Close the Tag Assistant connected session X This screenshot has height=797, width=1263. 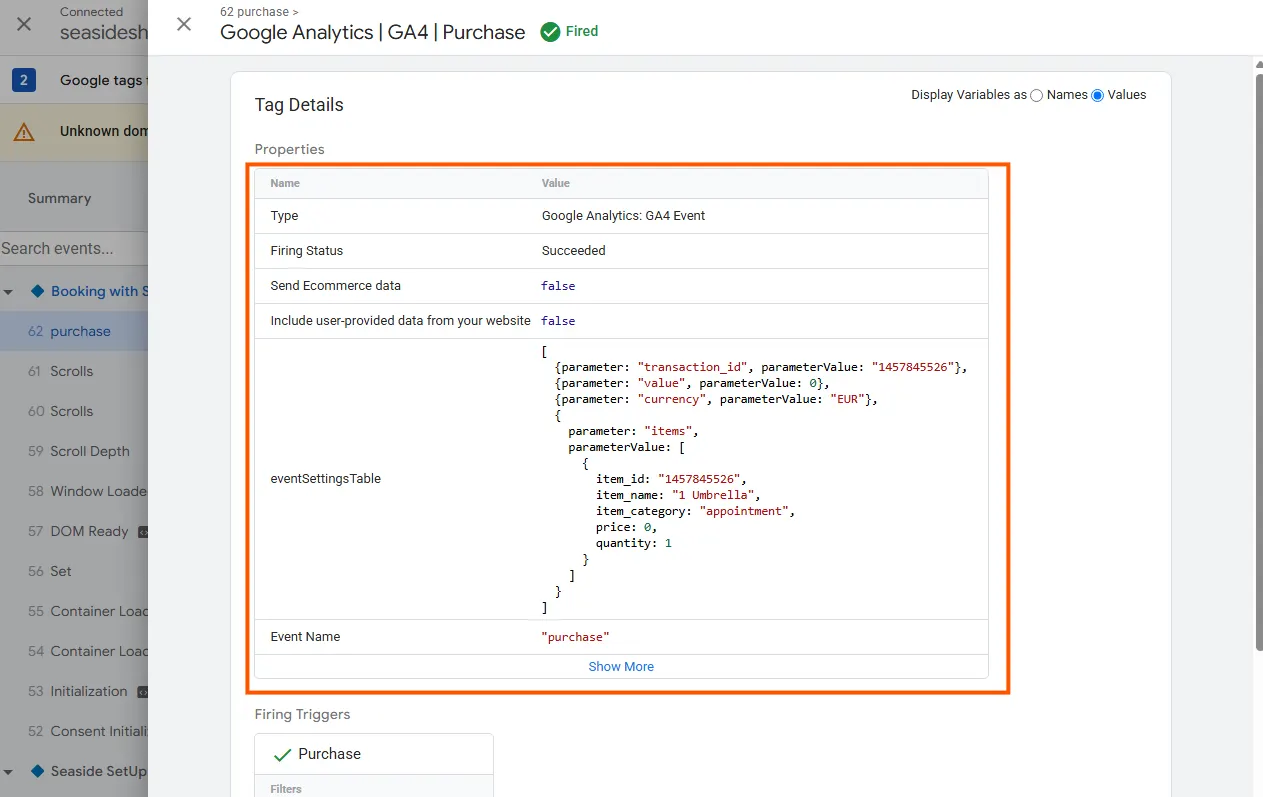[x=24, y=24]
